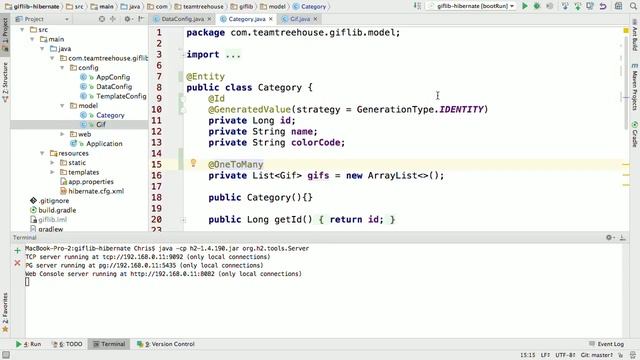
Task: Select hibernate.cfg.xml in project tree
Action: 96,191
